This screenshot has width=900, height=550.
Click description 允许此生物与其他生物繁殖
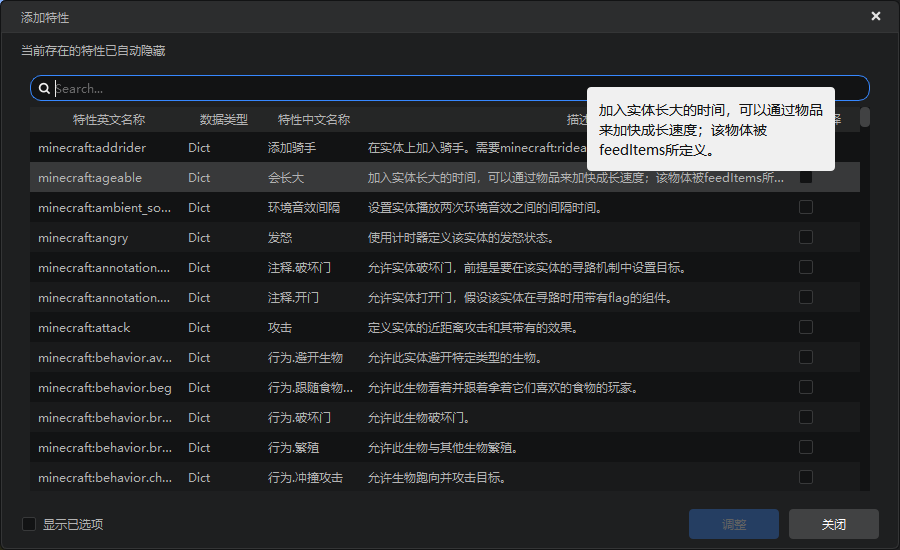[x=443, y=447]
